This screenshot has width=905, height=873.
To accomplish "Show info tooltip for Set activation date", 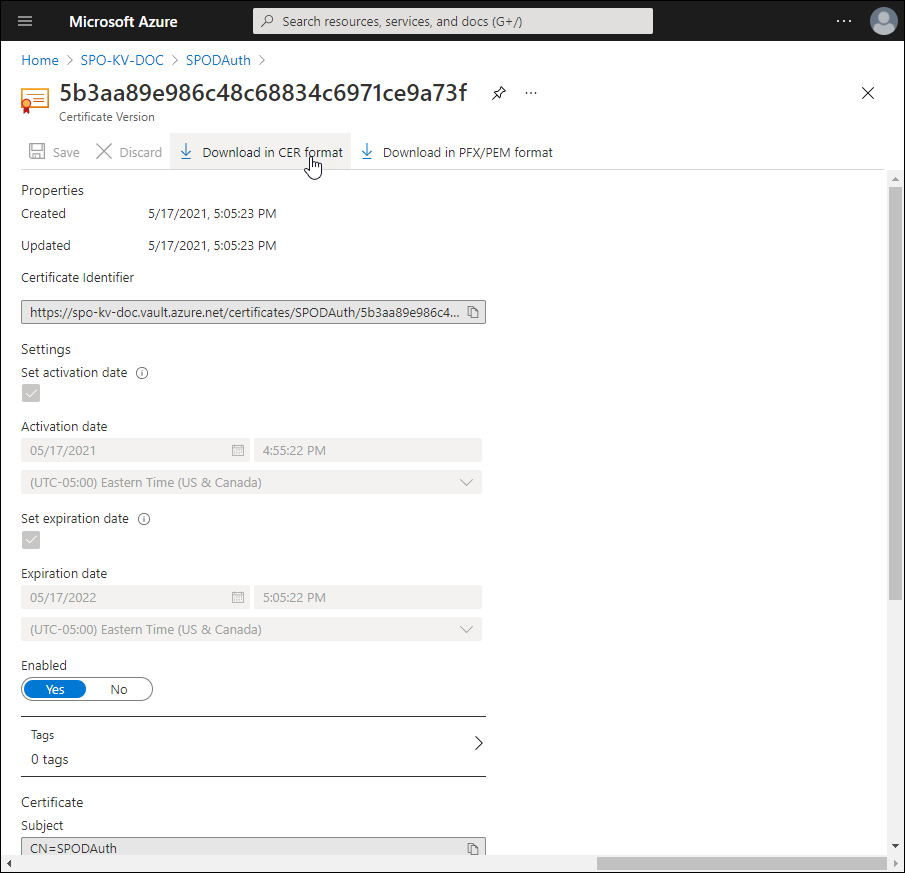I will point(142,373).
